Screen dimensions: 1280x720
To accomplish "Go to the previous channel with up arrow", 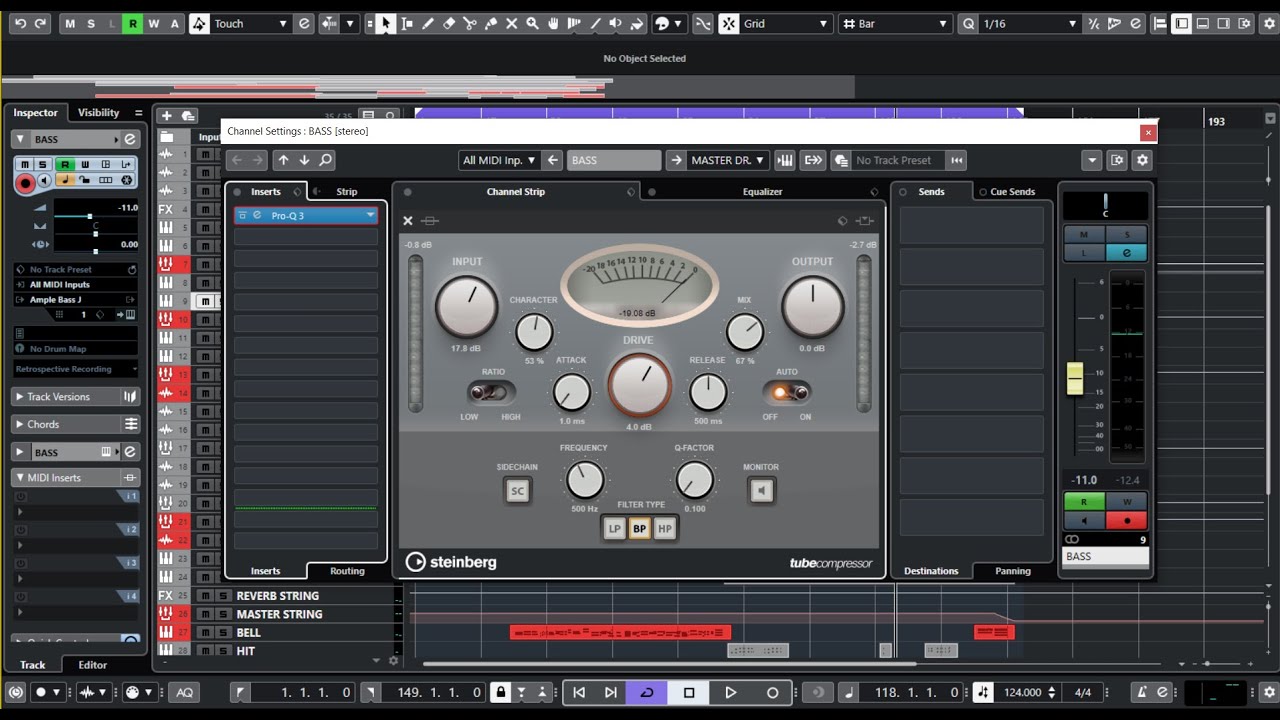I will pos(284,160).
